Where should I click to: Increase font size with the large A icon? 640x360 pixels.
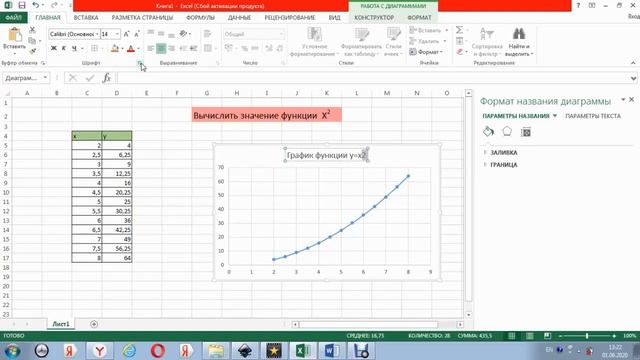pos(126,34)
